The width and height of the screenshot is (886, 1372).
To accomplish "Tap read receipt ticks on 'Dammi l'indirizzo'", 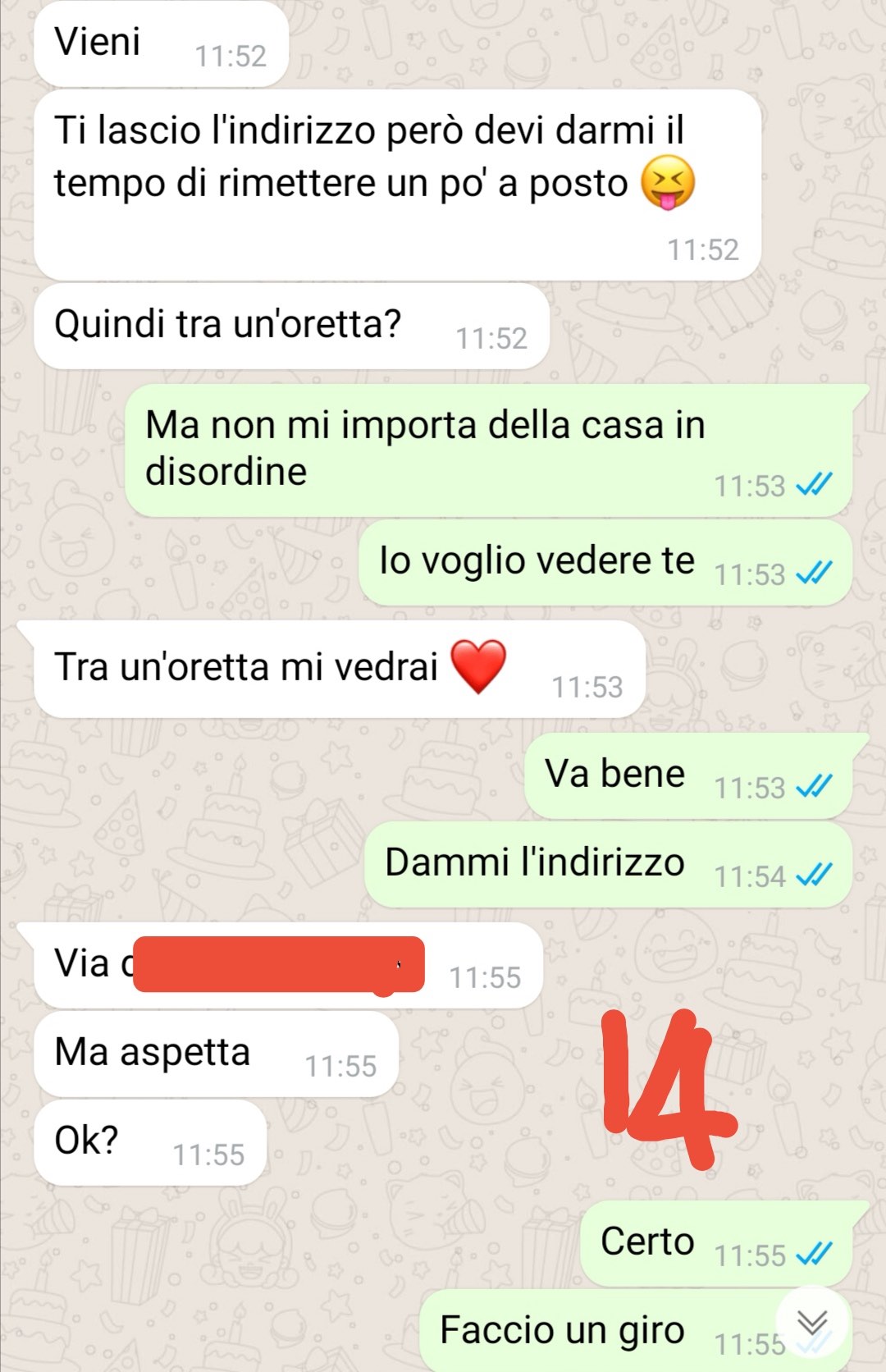I will coord(815,875).
